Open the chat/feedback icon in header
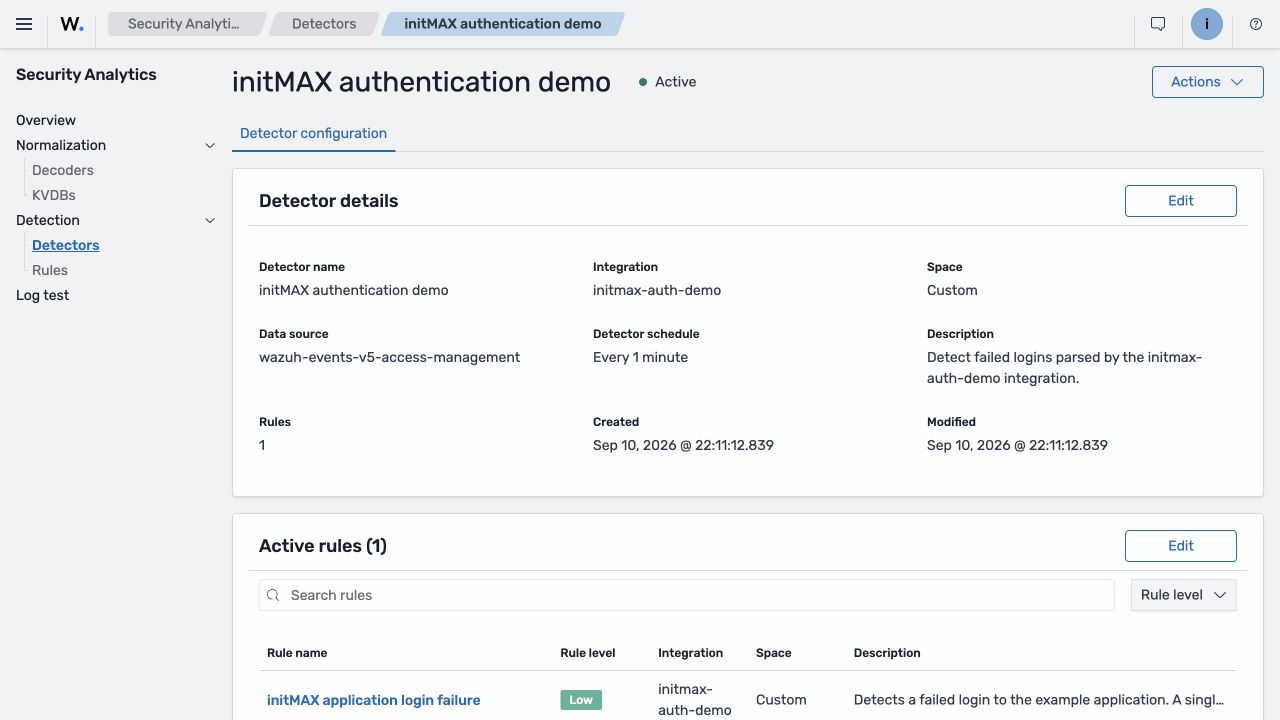 click(1158, 24)
